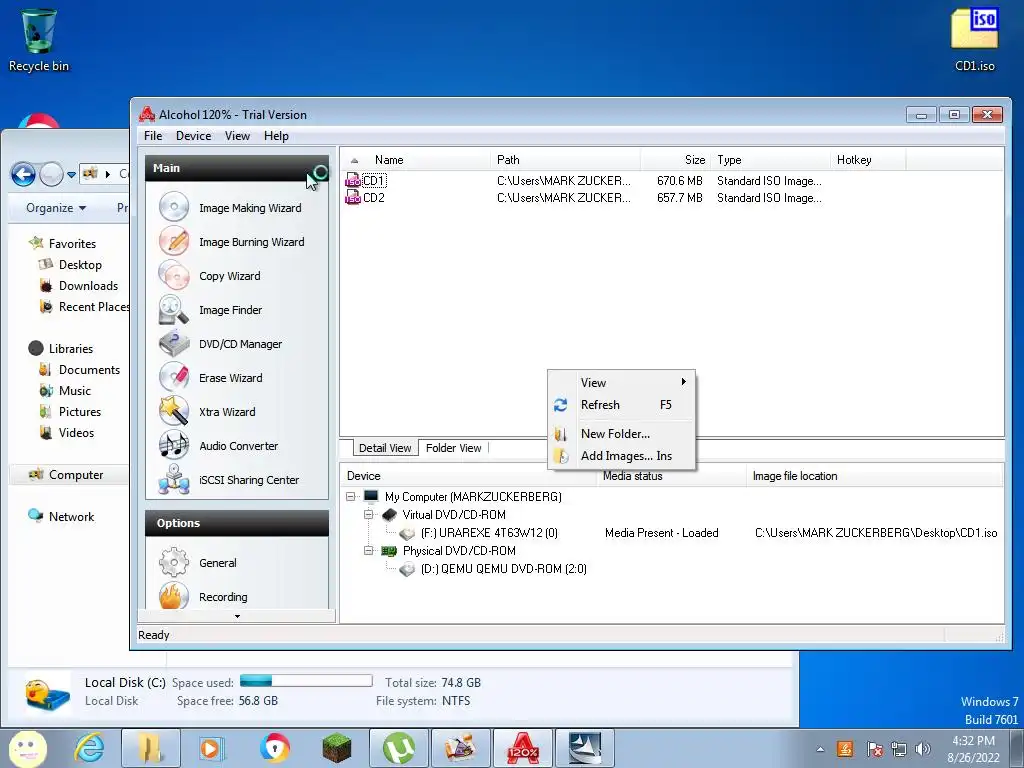Open General options gear icon
This screenshot has width=1024, height=768.
point(174,562)
